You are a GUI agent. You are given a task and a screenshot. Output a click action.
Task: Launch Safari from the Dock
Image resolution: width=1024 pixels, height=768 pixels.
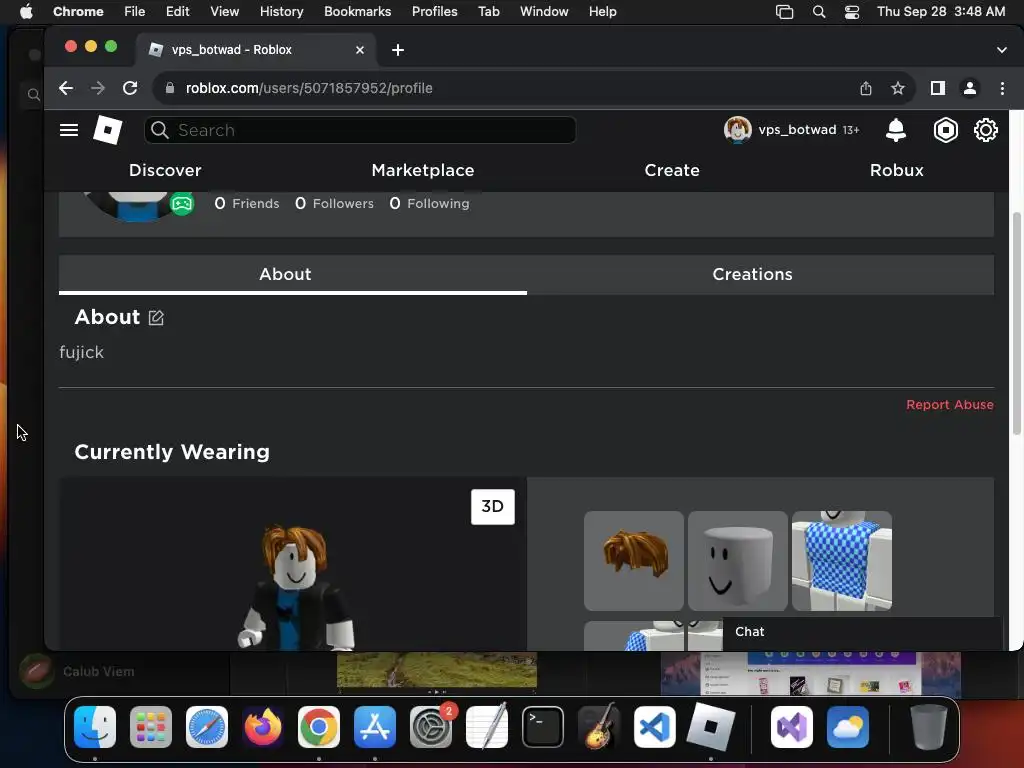click(207, 726)
